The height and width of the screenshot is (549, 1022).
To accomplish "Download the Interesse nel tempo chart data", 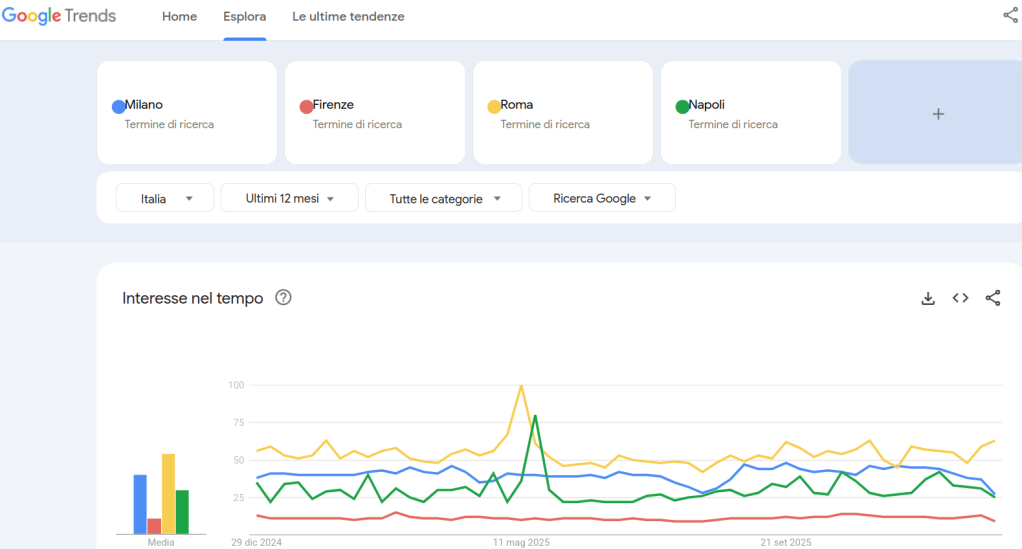I will (x=928, y=298).
